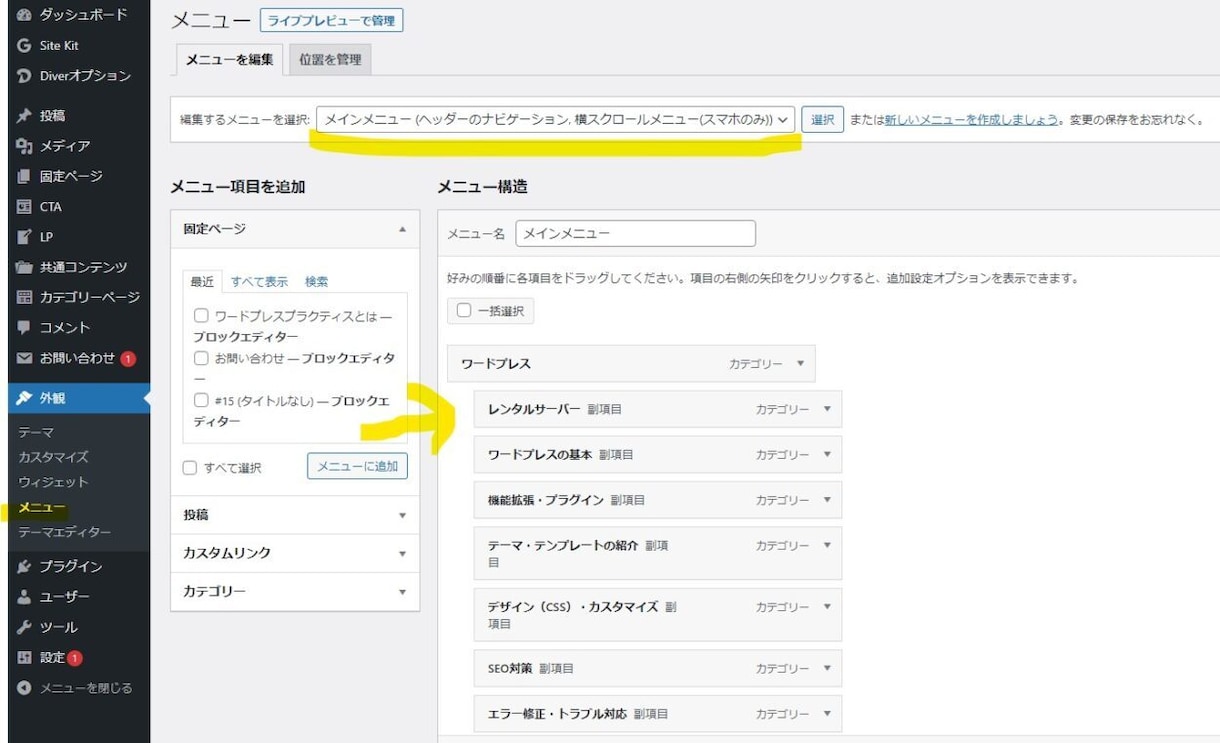Click the お問い合わせ envelope icon

click(x=25, y=358)
